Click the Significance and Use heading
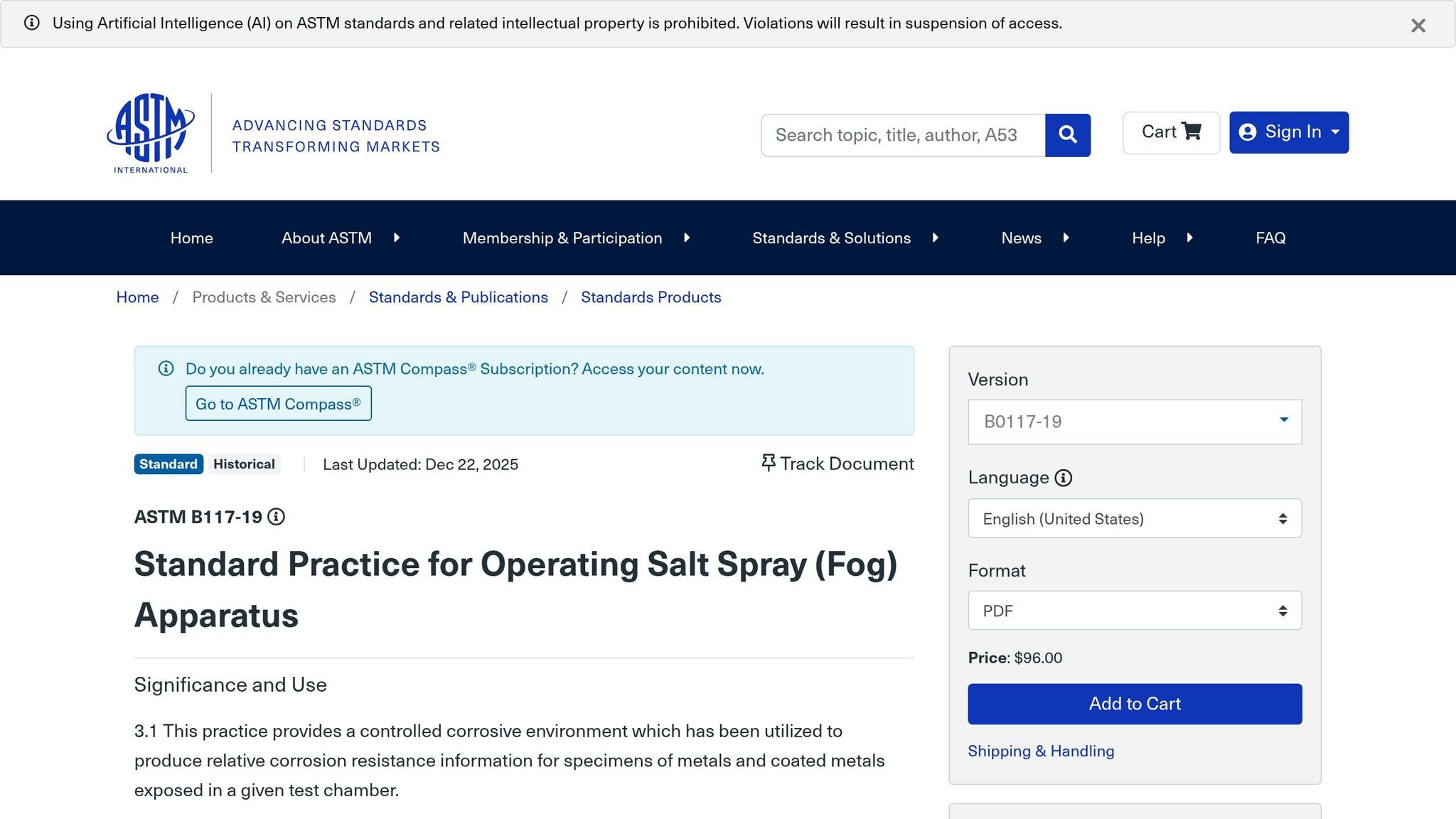 coord(230,685)
